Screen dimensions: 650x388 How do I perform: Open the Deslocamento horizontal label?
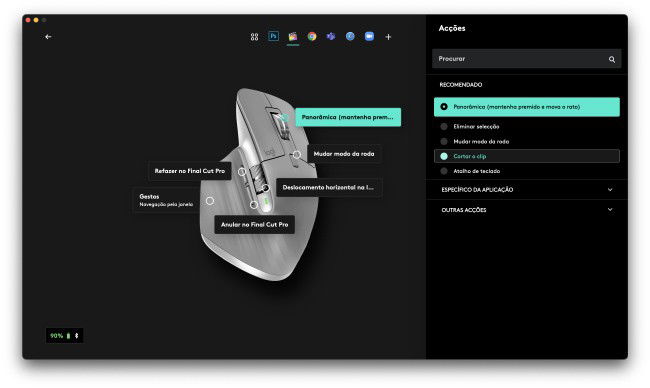(328, 187)
